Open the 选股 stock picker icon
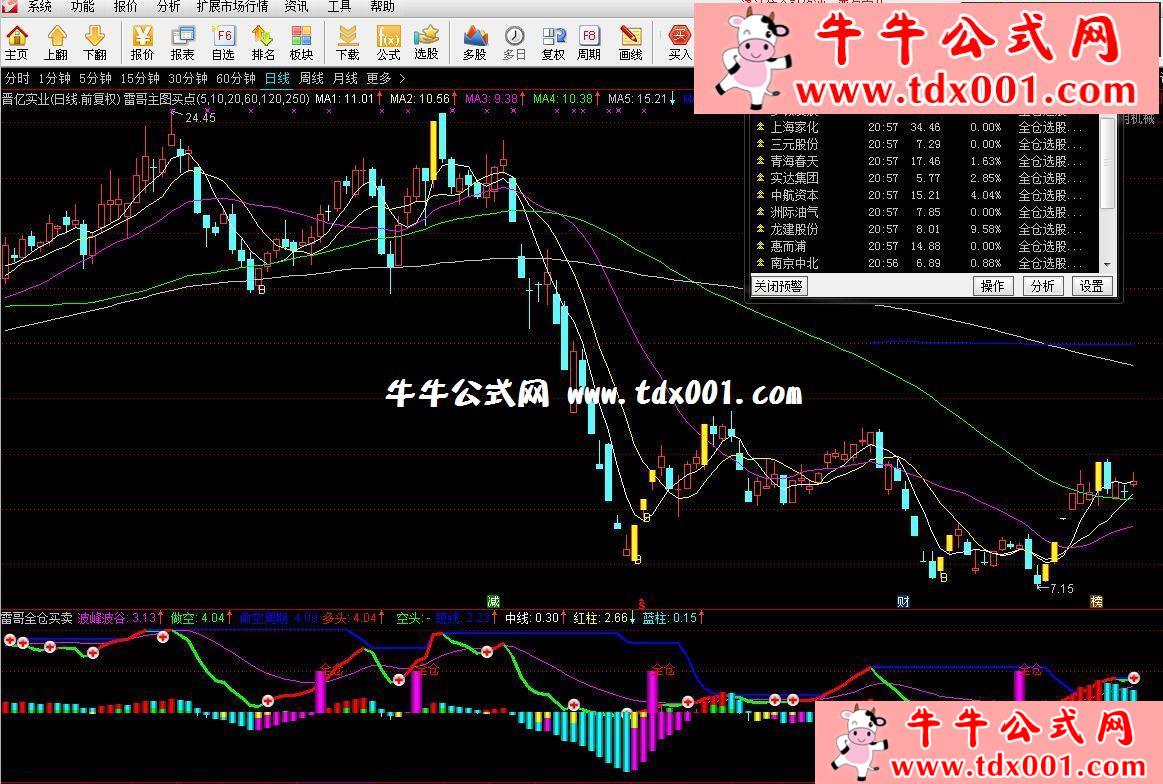Image resolution: width=1163 pixels, height=784 pixels. tap(426, 43)
